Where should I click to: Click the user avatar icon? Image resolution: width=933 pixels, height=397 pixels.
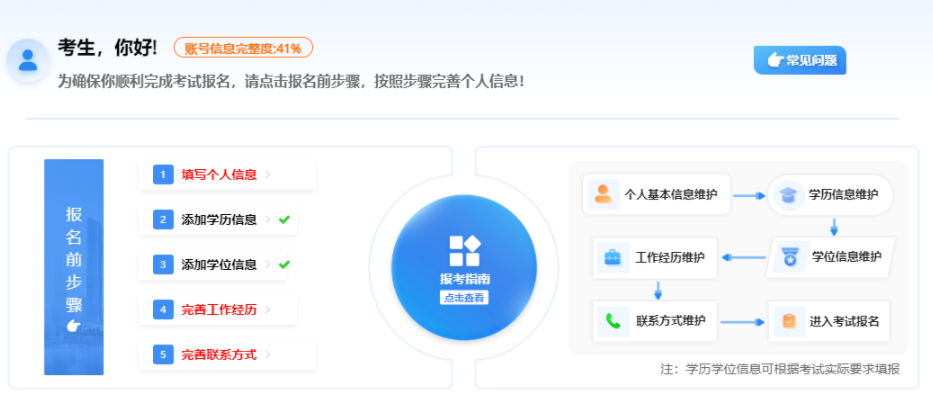click(27, 60)
